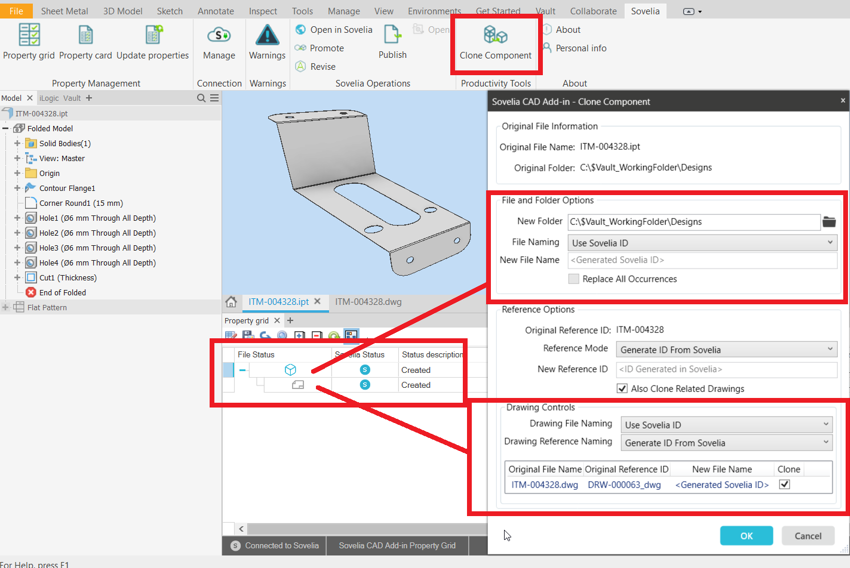Click the New File Name field
850x568 pixels.
[702, 260]
